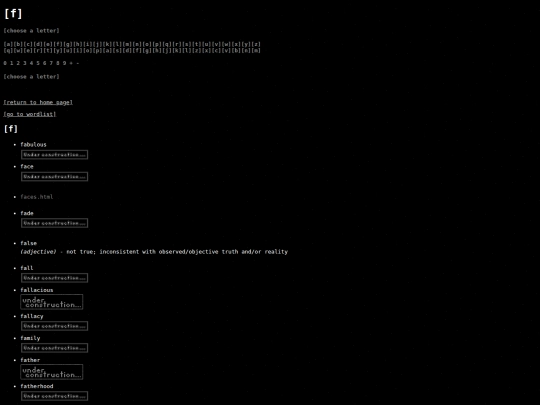This screenshot has width=540, height=405.
Task: Choose letter [k] in the alphabetical row
Action: point(107,44)
